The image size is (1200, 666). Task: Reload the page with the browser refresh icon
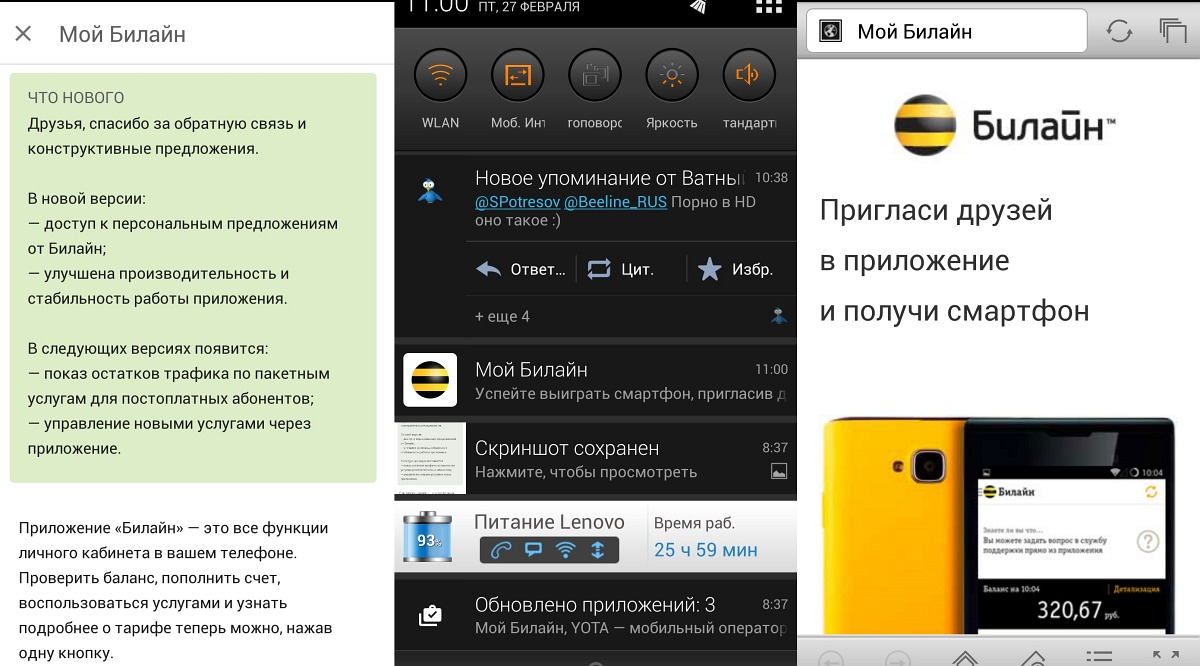(x=1119, y=31)
